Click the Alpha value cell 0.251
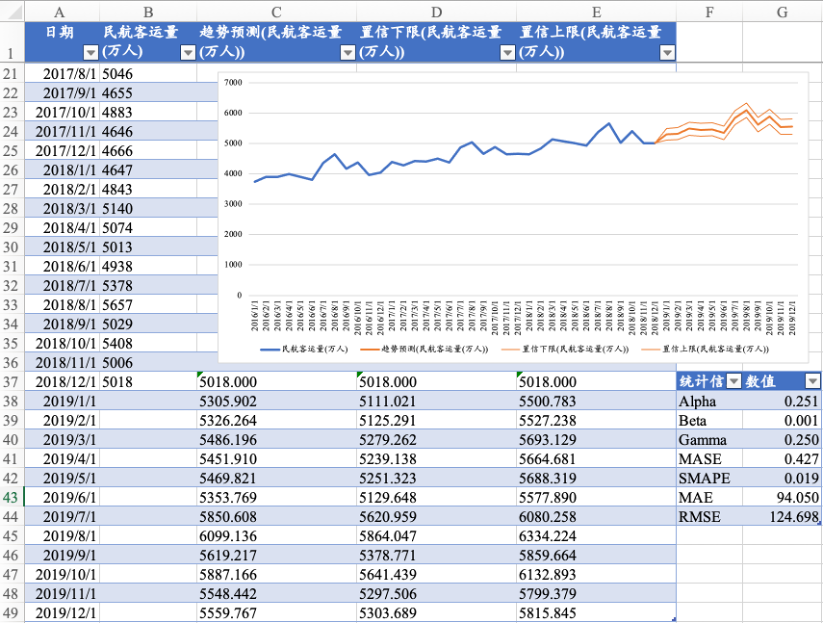 782,401
